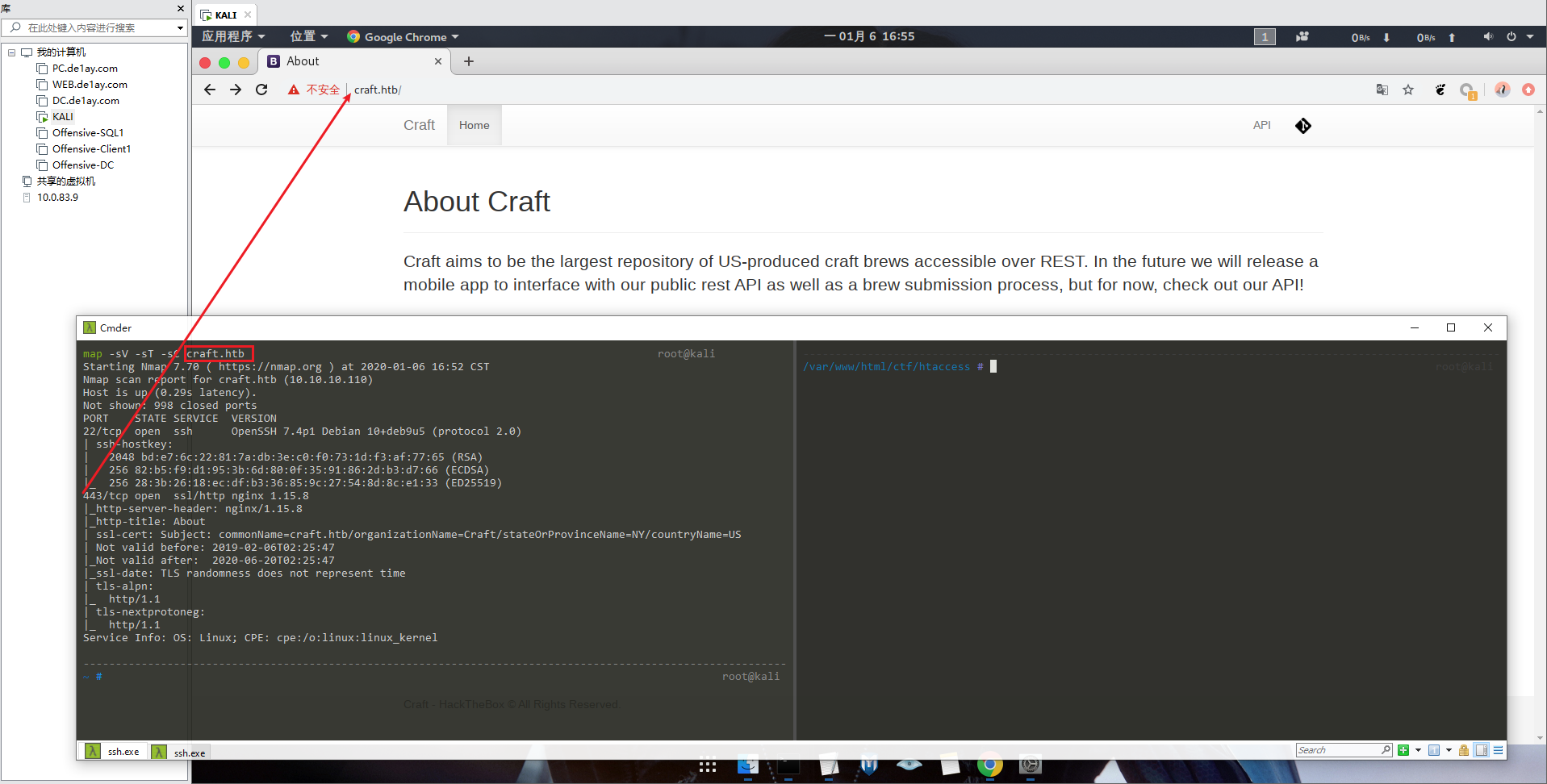Open the 位置 places menu

(309, 36)
